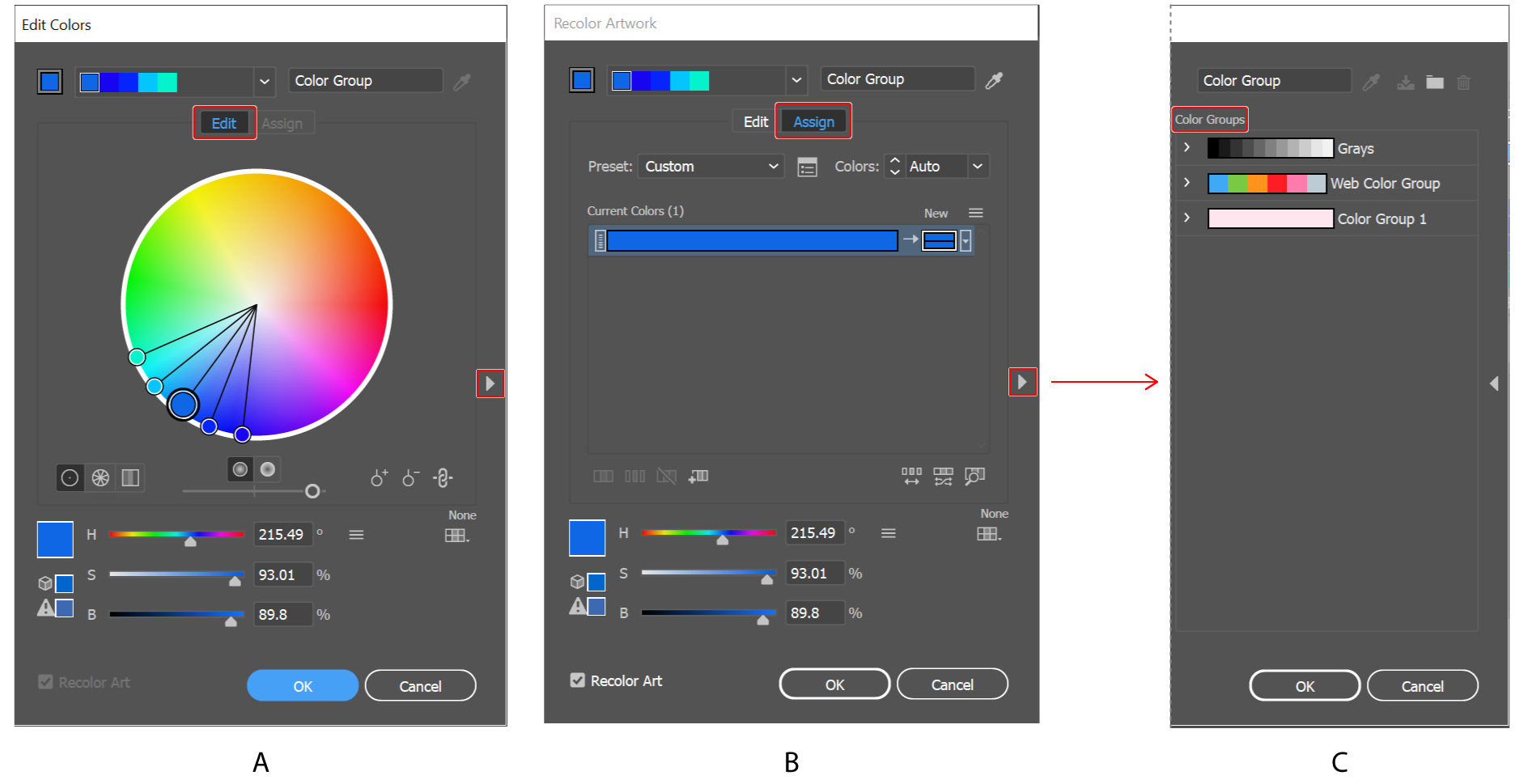Toggle the show saturation wheel option
1515x784 pixels.
pos(240,469)
